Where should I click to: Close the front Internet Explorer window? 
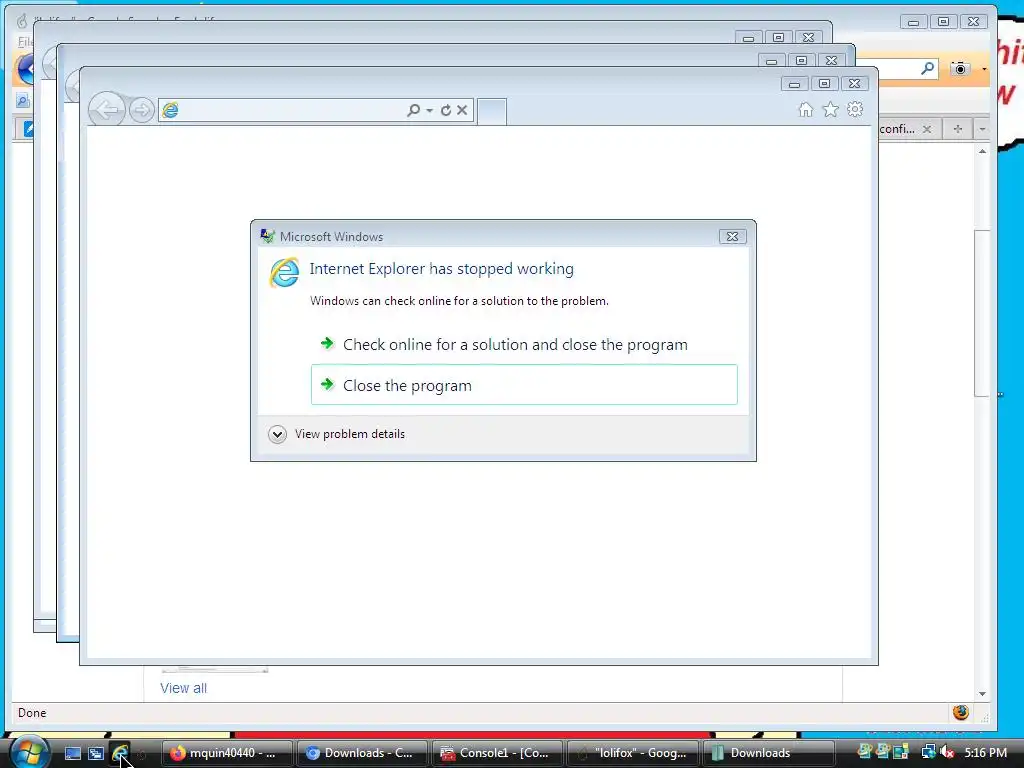pyautogui.click(x=854, y=84)
